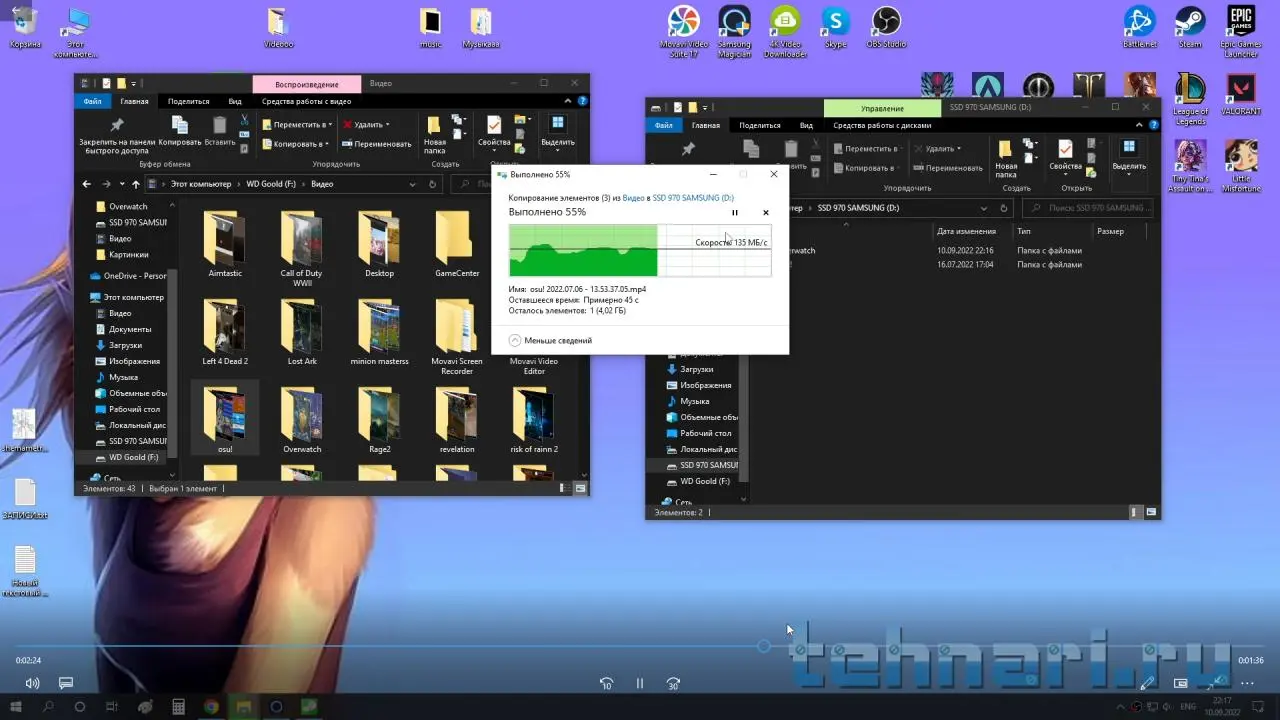Open Удалить dropdown in Видео window
The image size is (1280, 720).
coord(366,125)
